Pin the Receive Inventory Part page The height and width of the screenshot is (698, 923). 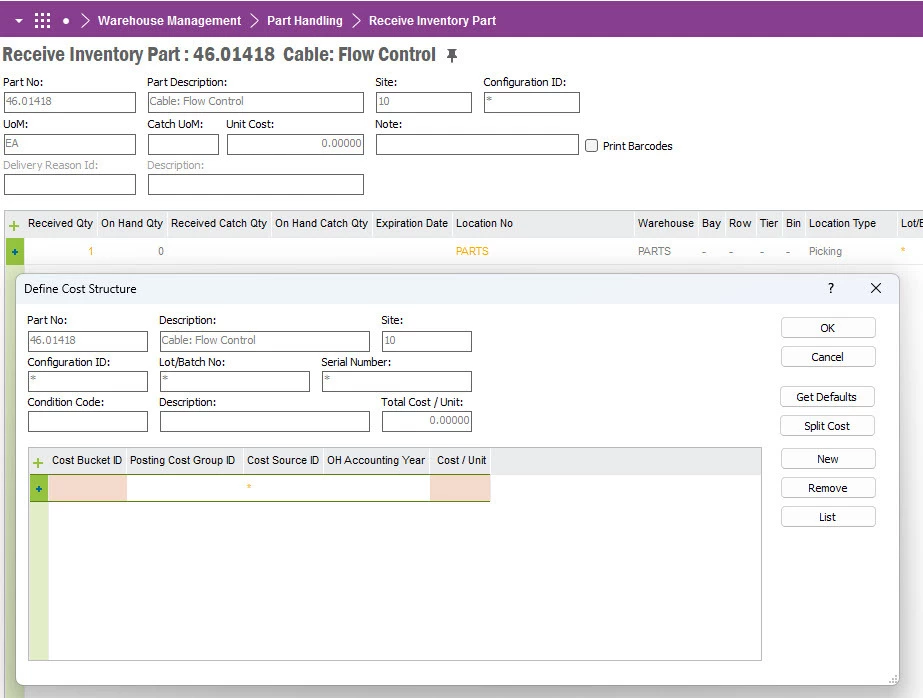click(x=451, y=56)
